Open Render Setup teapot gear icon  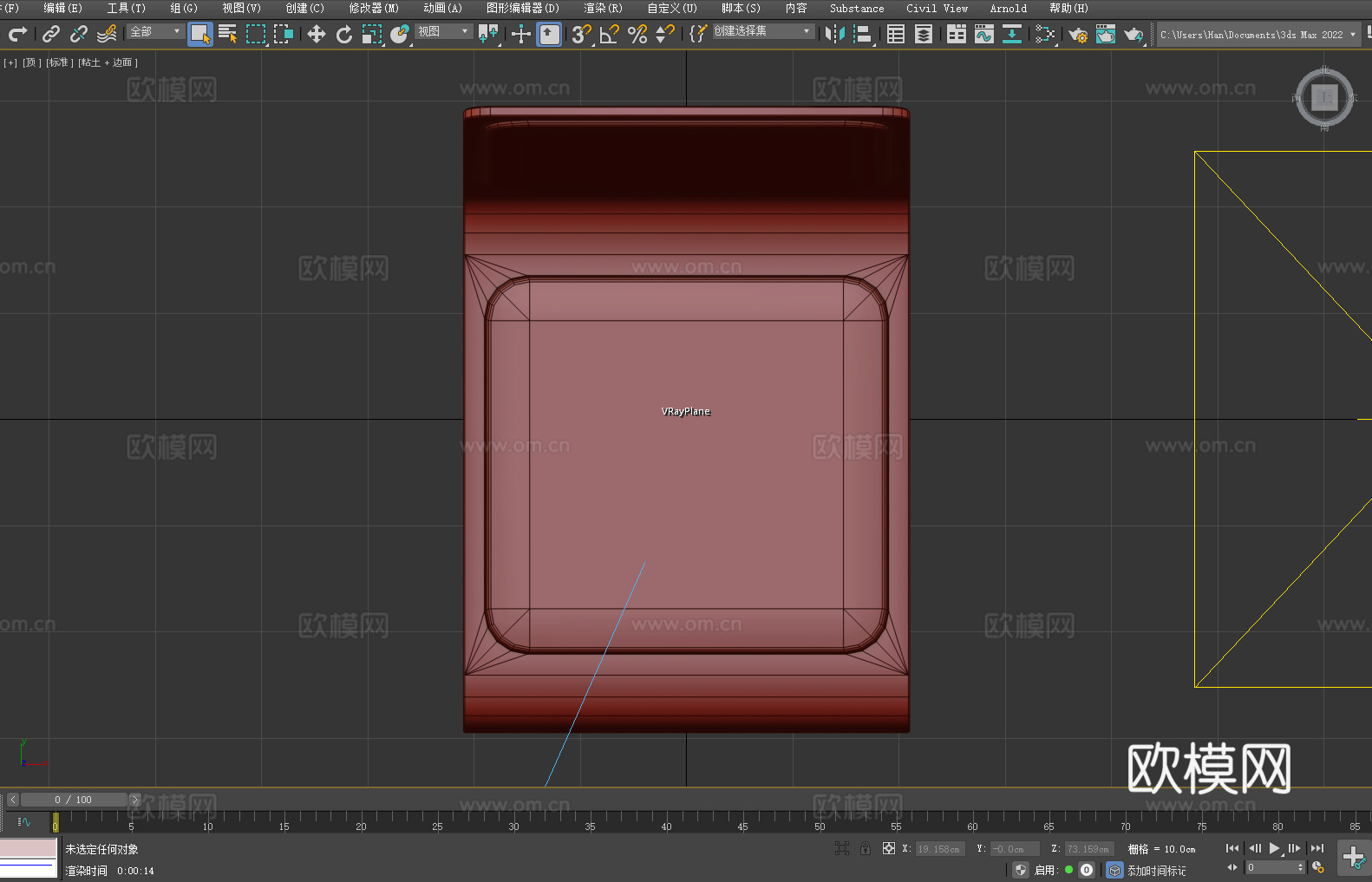pyautogui.click(x=1078, y=34)
